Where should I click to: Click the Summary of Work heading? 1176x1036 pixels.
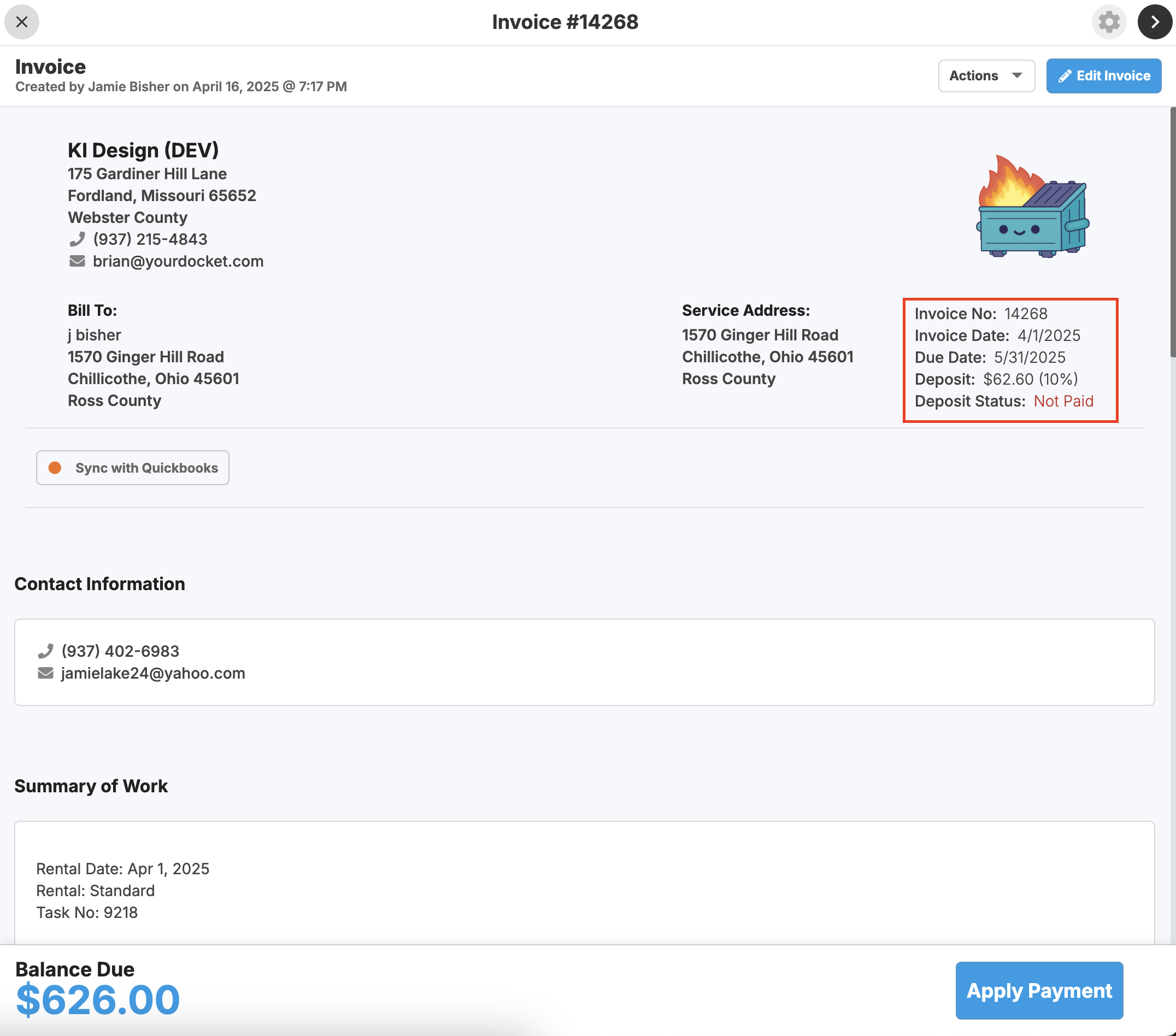click(x=91, y=786)
